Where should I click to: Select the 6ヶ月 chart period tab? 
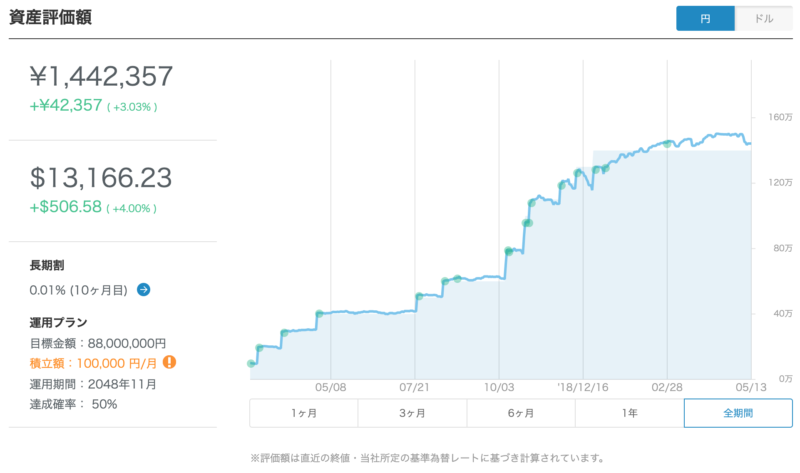[x=521, y=413]
